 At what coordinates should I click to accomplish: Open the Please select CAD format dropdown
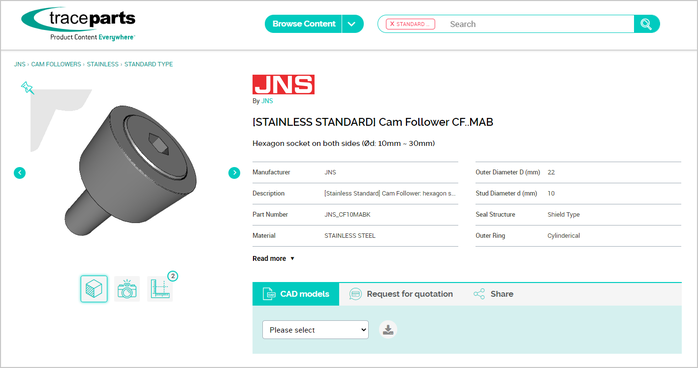tap(315, 330)
